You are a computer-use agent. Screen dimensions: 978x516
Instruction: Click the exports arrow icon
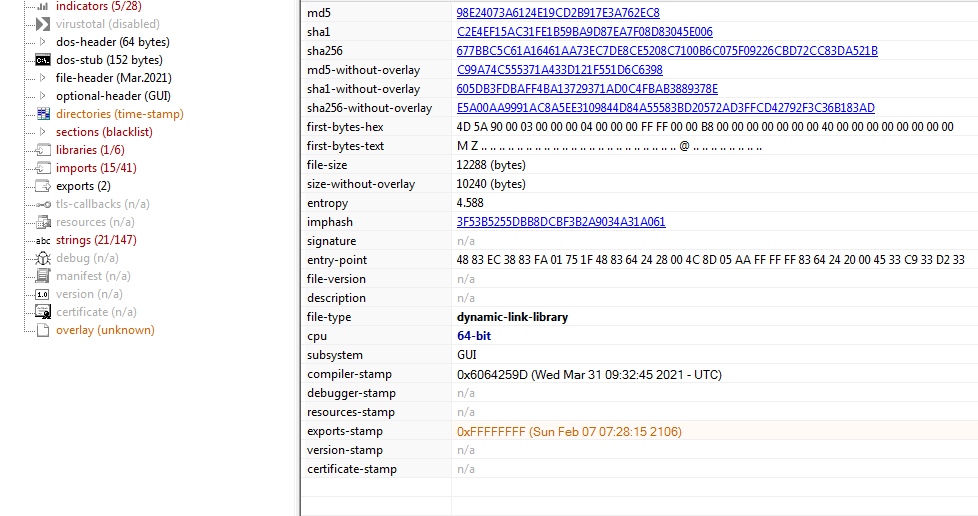pos(43,186)
